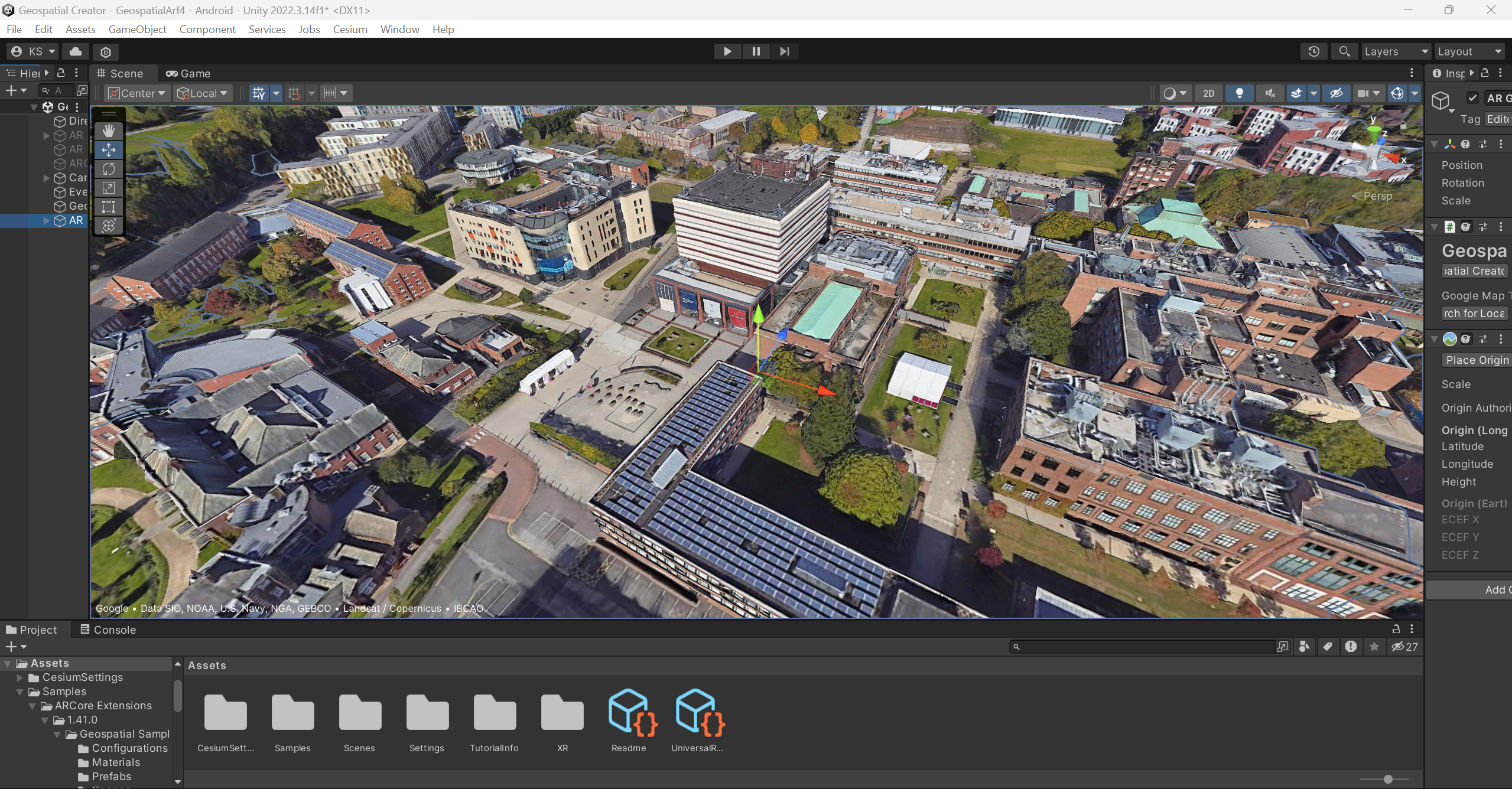Image resolution: width=1512 pixels, height=789 pixels.
Task: Click the Pause button
Action: tap(756, 51)
